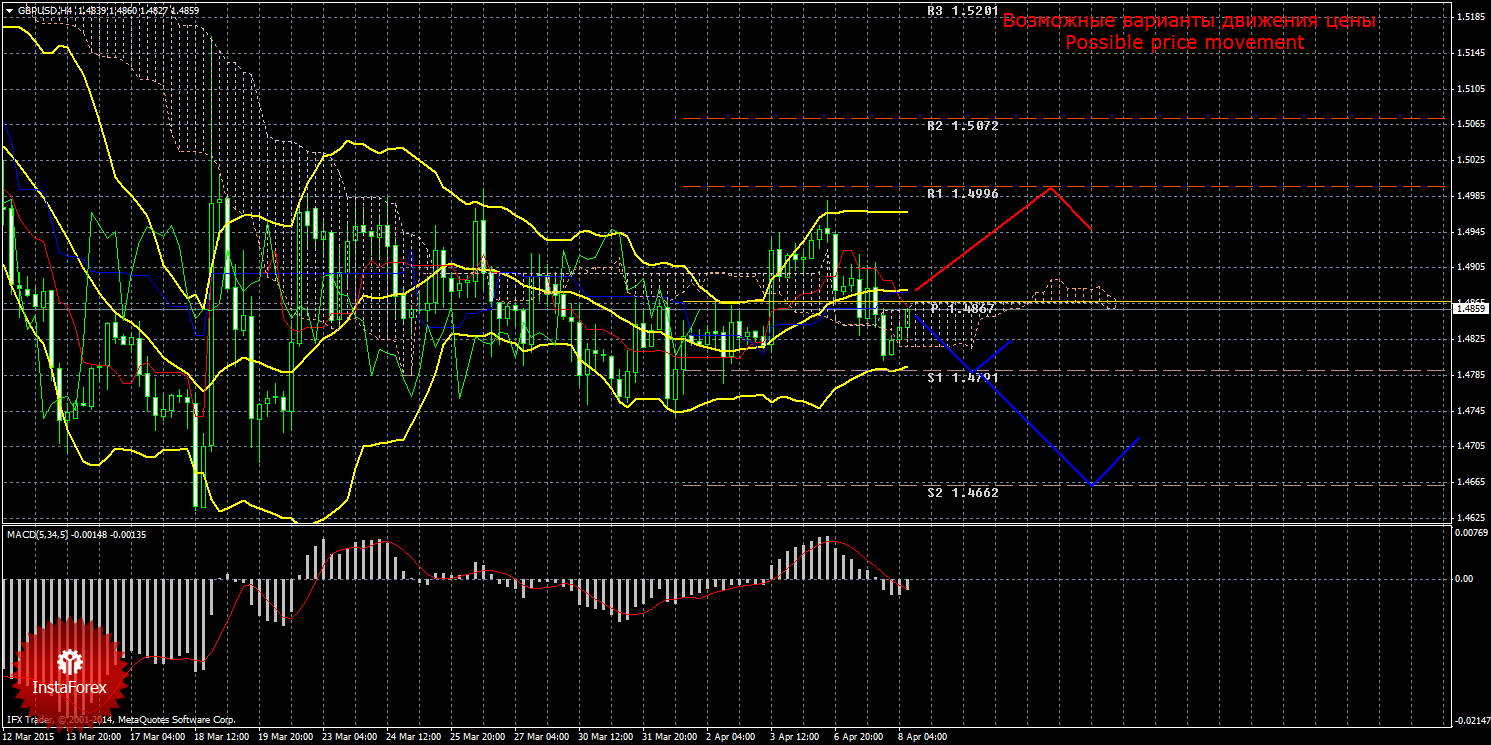Click the S2 1.4662 support label
The width and height of the screenshot is (1491, 745).
coord(962,493)
